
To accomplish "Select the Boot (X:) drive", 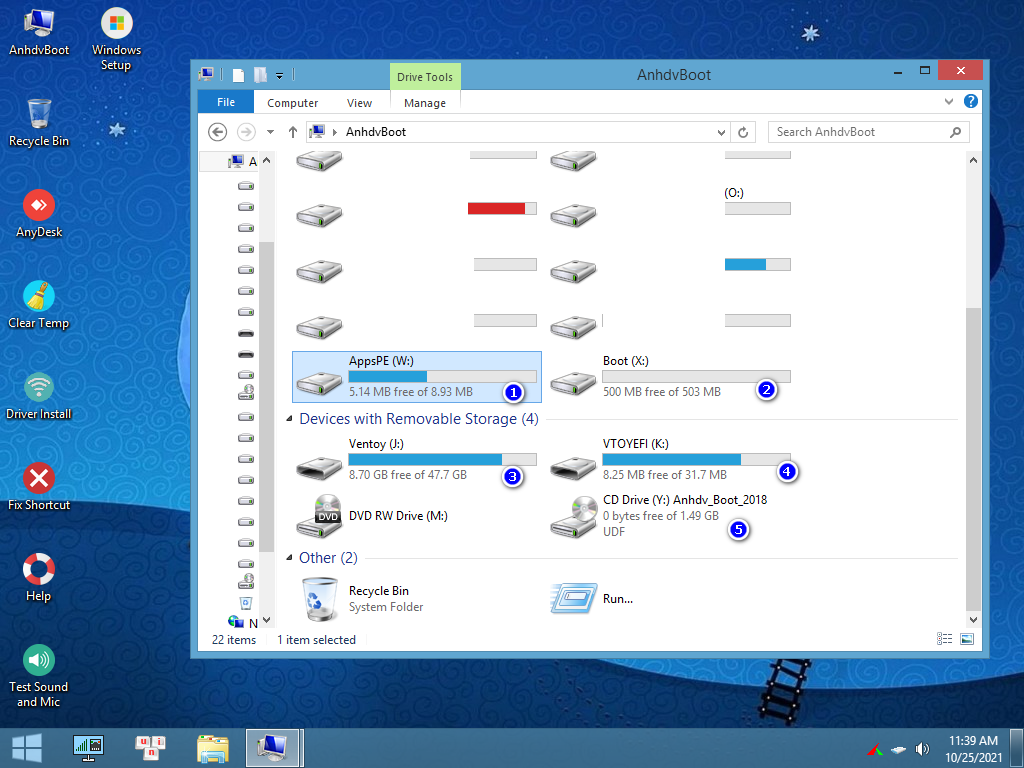I will tap(671, 377).
